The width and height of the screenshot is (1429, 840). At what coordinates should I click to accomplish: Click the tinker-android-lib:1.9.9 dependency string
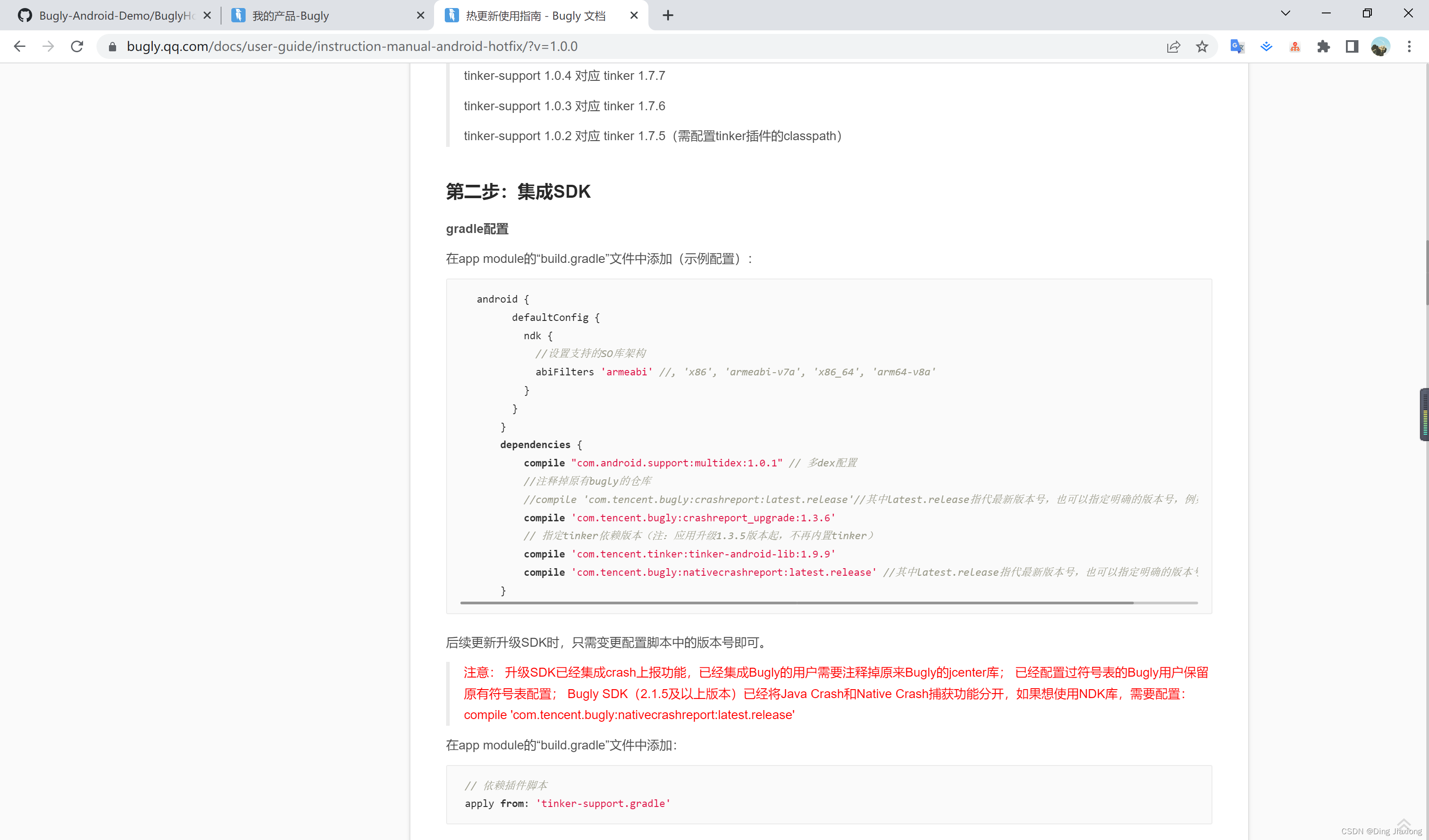tap(703, 554)
